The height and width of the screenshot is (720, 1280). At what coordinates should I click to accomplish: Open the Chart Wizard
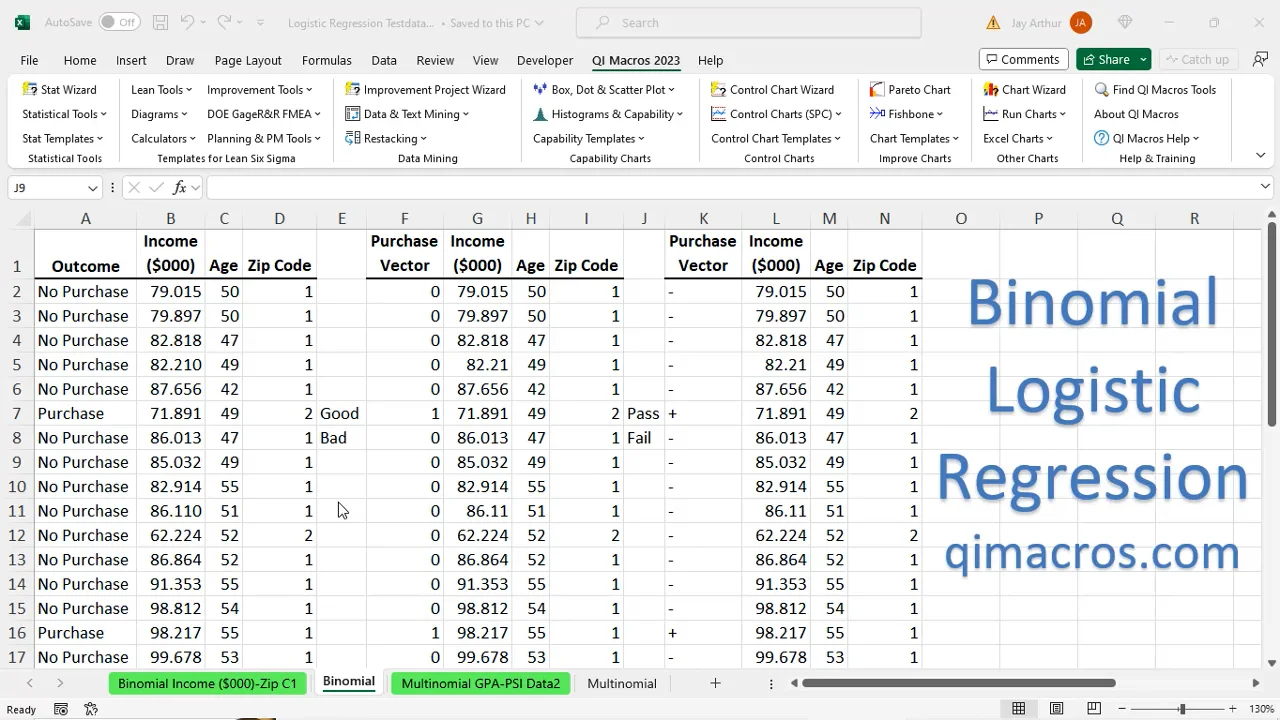[1024, 89]
